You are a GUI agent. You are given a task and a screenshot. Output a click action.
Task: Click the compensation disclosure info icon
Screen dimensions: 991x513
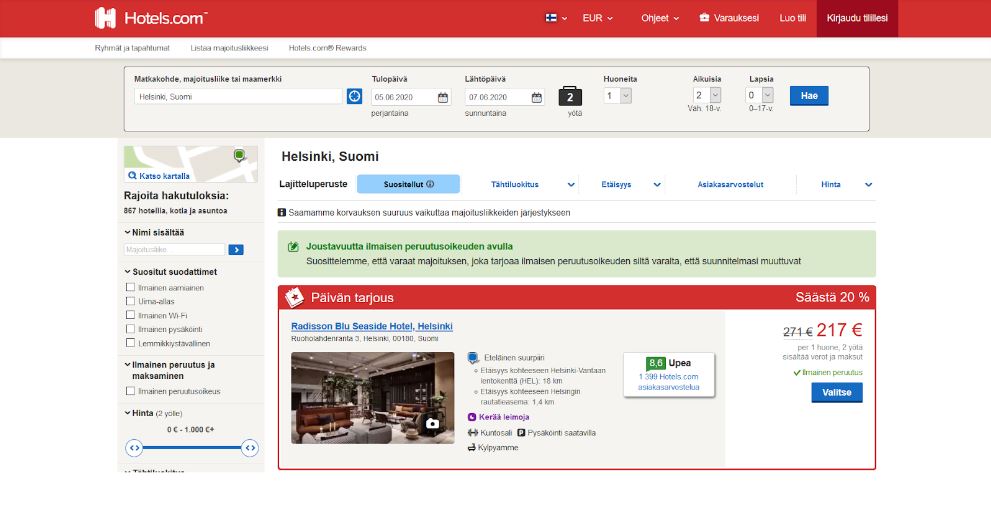282,212
